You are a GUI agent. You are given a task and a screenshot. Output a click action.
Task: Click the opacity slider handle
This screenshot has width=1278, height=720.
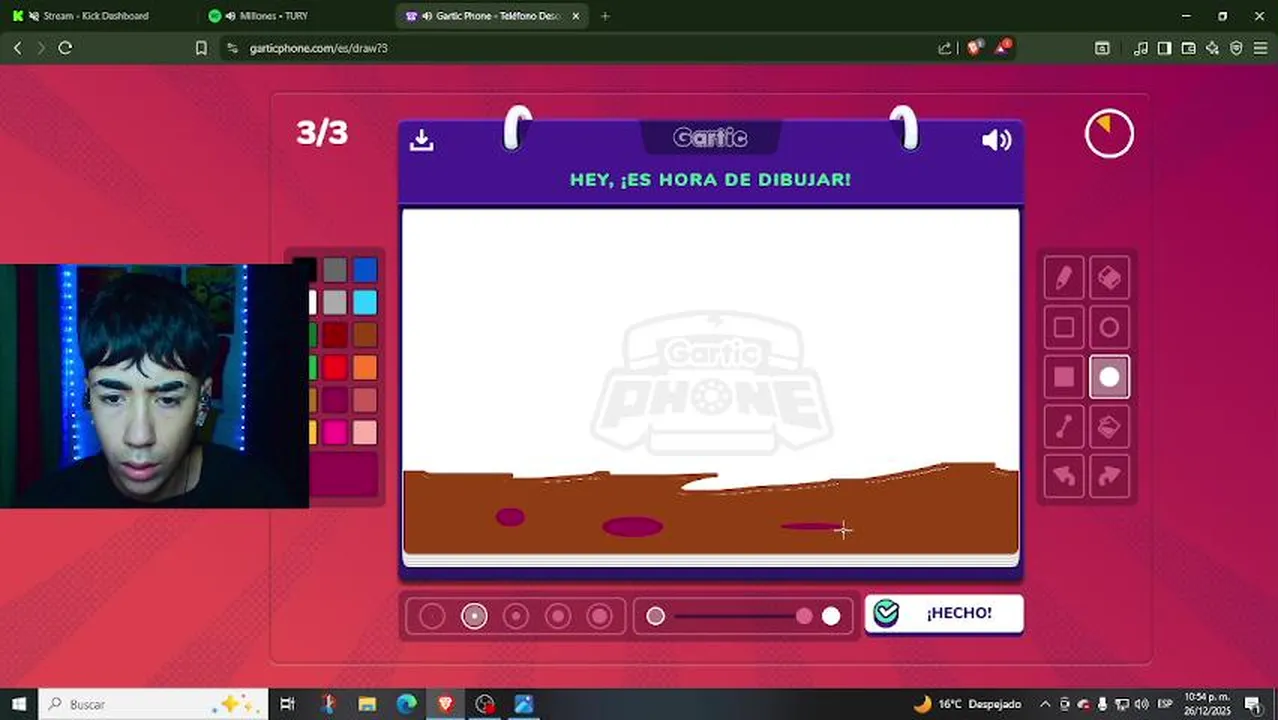tap(804, 616)
